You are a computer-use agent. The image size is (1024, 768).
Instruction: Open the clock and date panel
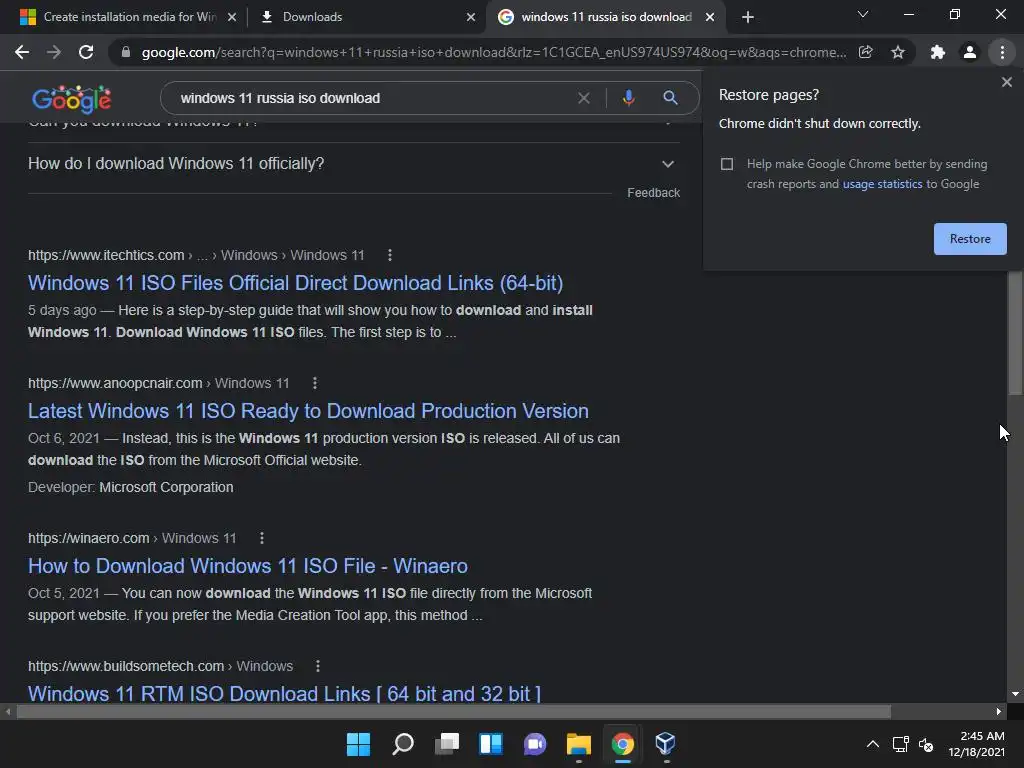977,744
